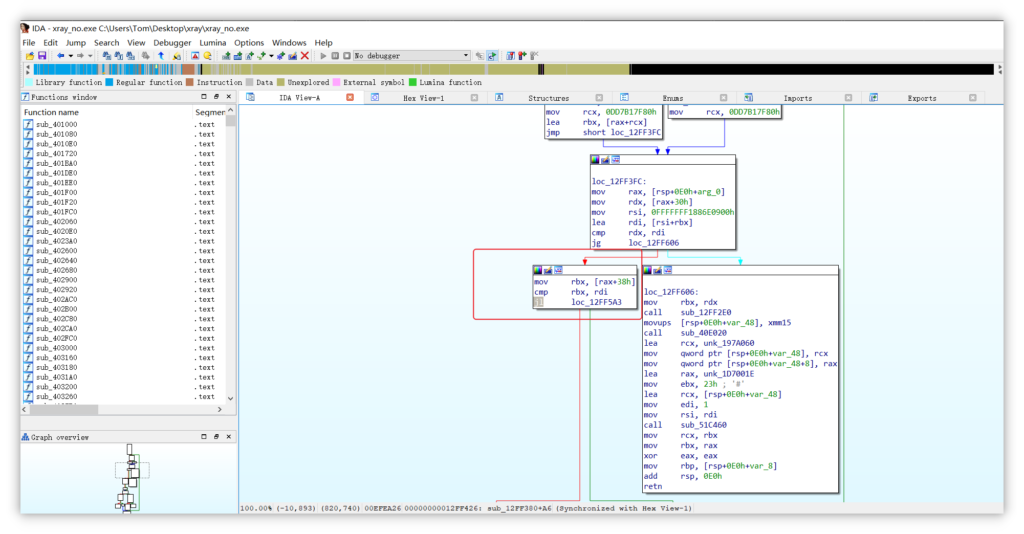Switch to the Hex View-1 tab
Viewport: 1024px width, 534px height.
(423, 98)
